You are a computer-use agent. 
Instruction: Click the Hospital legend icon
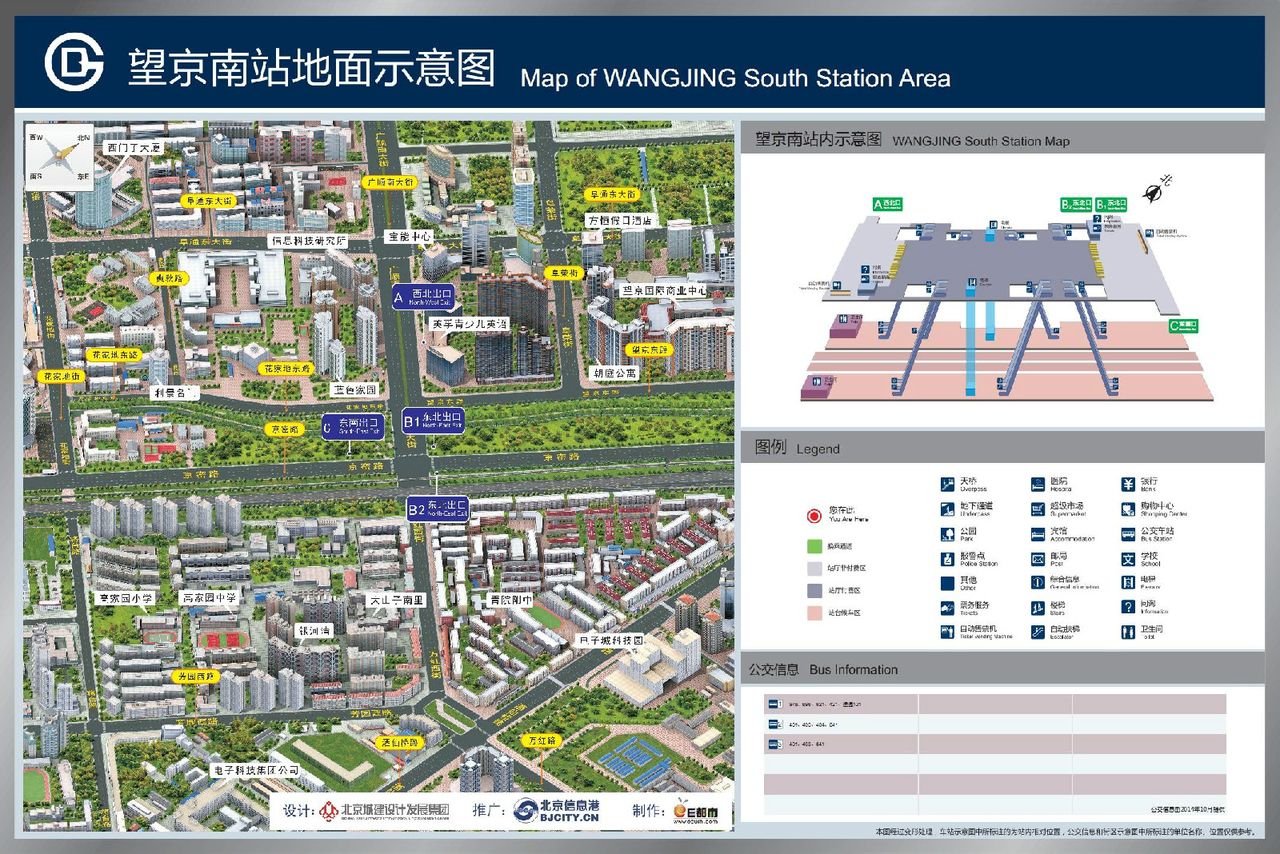coord(1038,484)
